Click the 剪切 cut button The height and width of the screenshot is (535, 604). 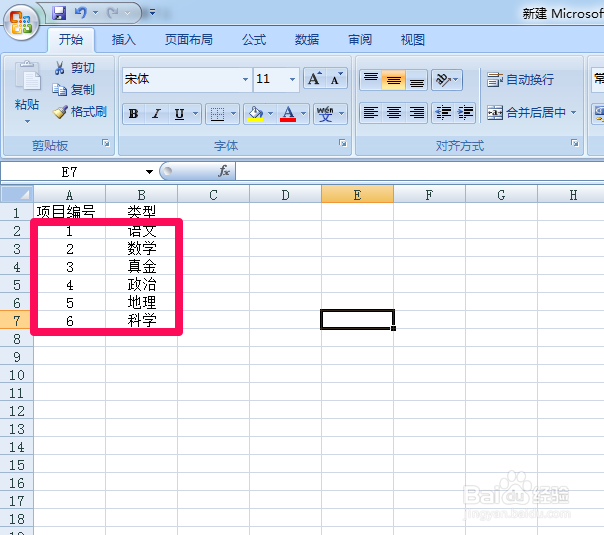(74, 68)
